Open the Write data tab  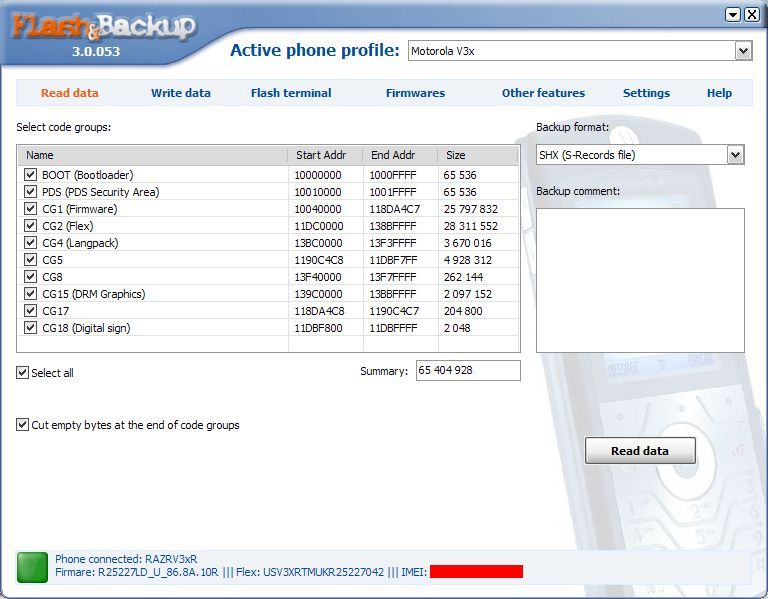pyautogui.click(x=181, y=93)
